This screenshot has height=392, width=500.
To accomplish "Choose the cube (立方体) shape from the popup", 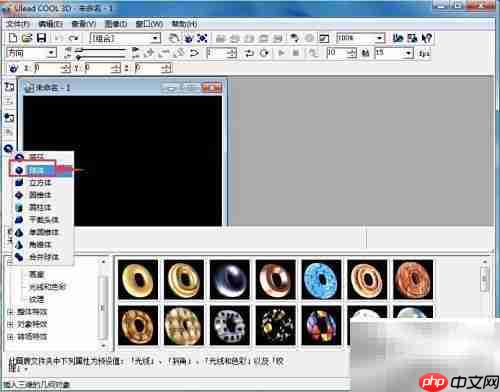I will pos(41,183).
